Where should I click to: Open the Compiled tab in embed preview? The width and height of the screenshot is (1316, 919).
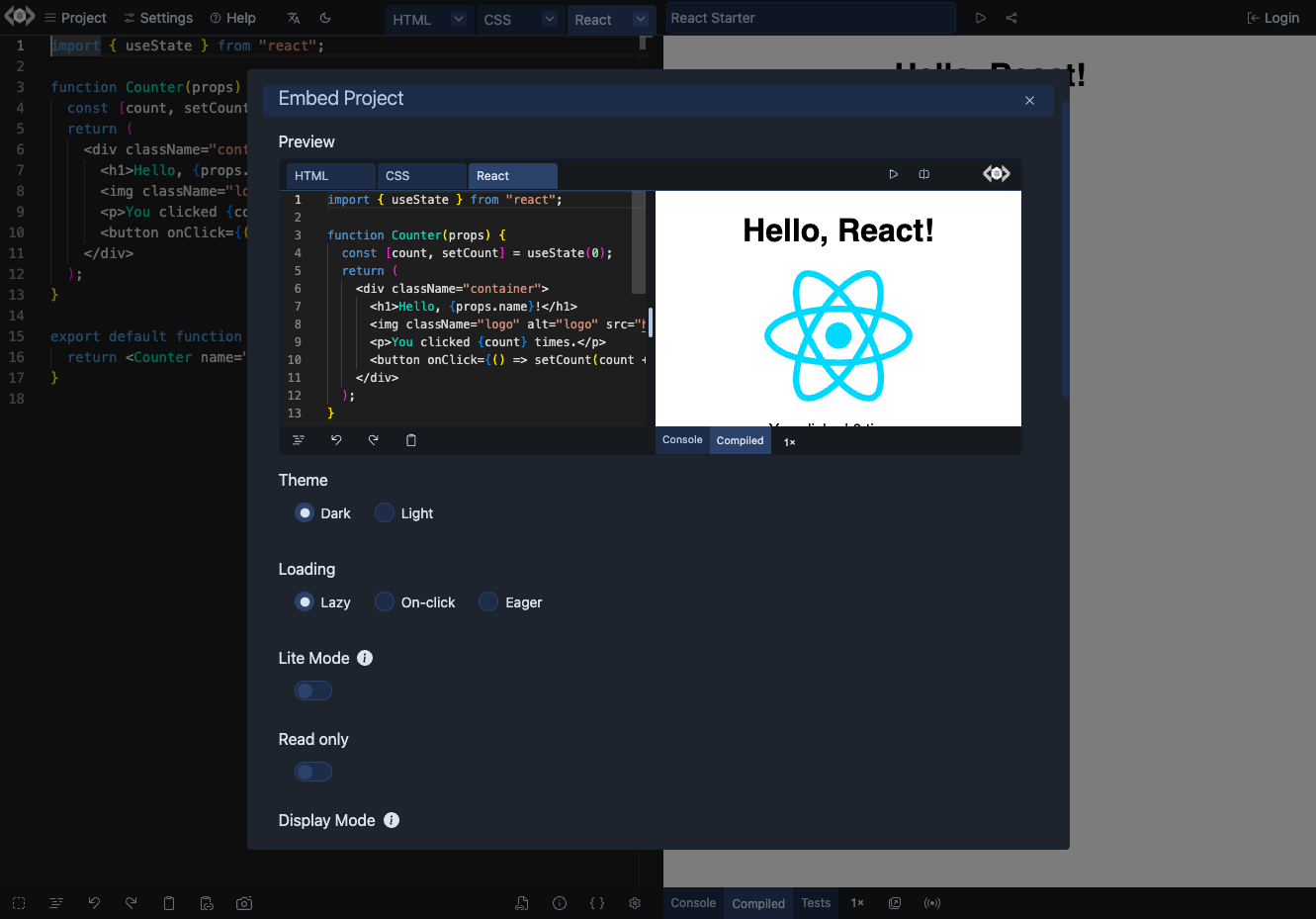[740, 440]
